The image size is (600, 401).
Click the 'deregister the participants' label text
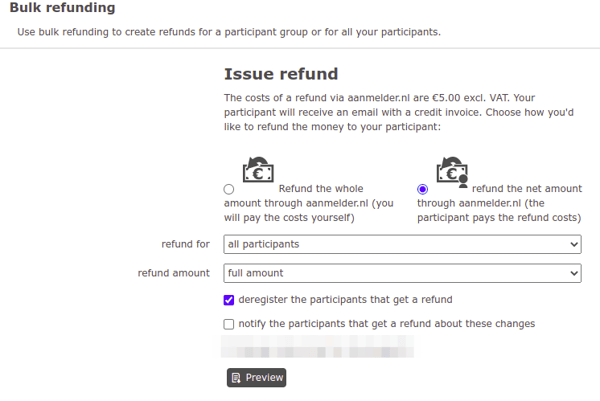346,300
